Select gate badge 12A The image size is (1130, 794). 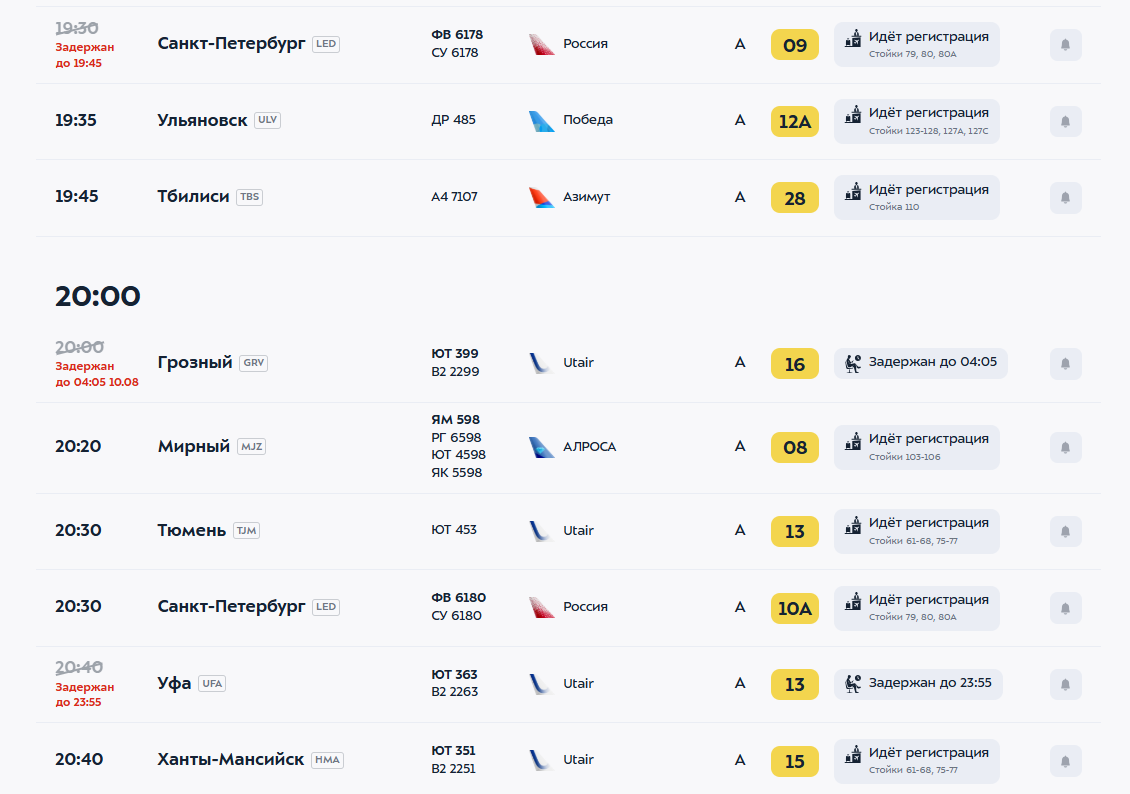[795, 122]
